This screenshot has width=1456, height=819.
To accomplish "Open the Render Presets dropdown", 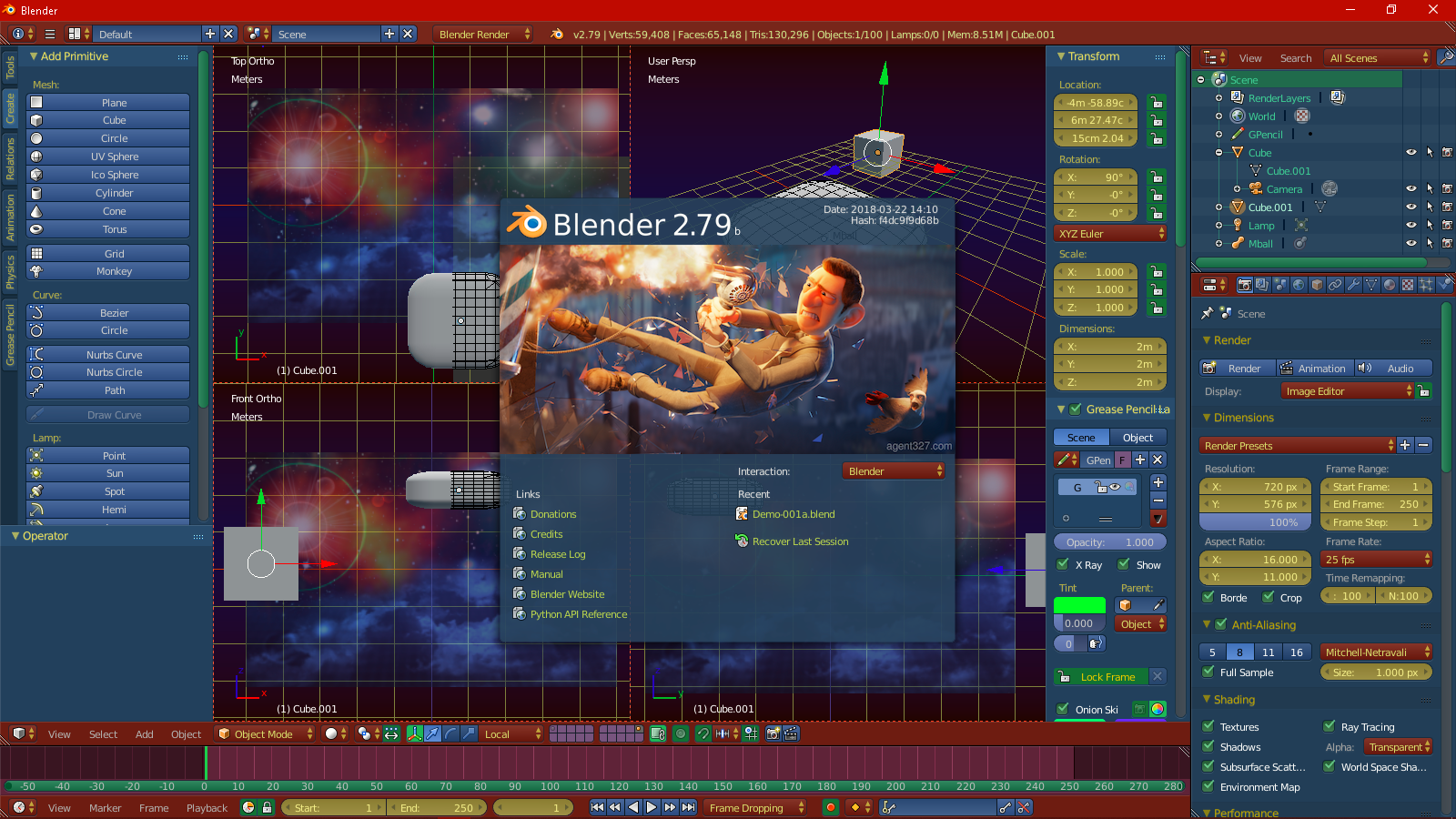I will [x=1298, y=445].
